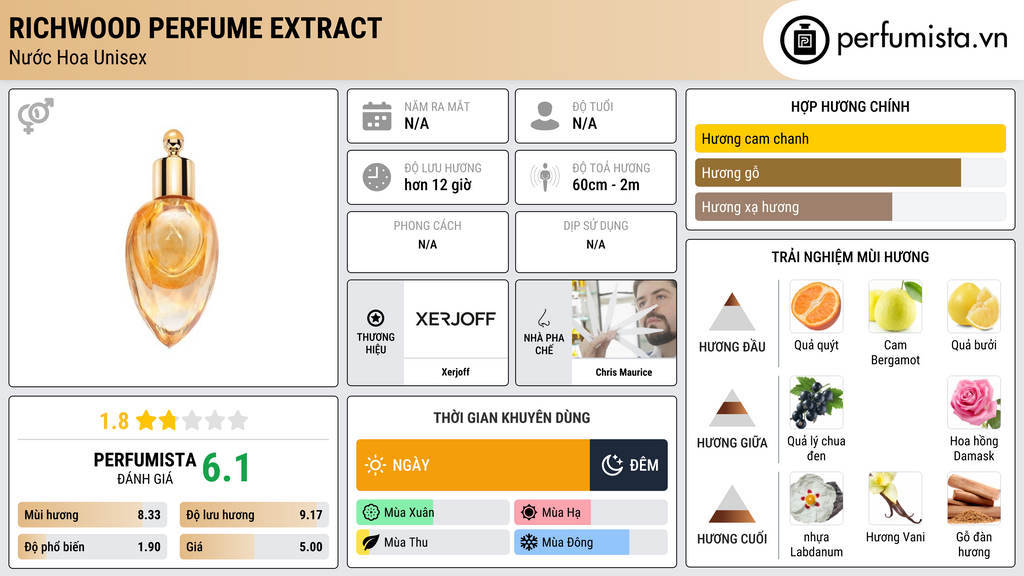Click the perfumista.vn bottle logo icon
The image size is (1024, 576).
(804, 40)
